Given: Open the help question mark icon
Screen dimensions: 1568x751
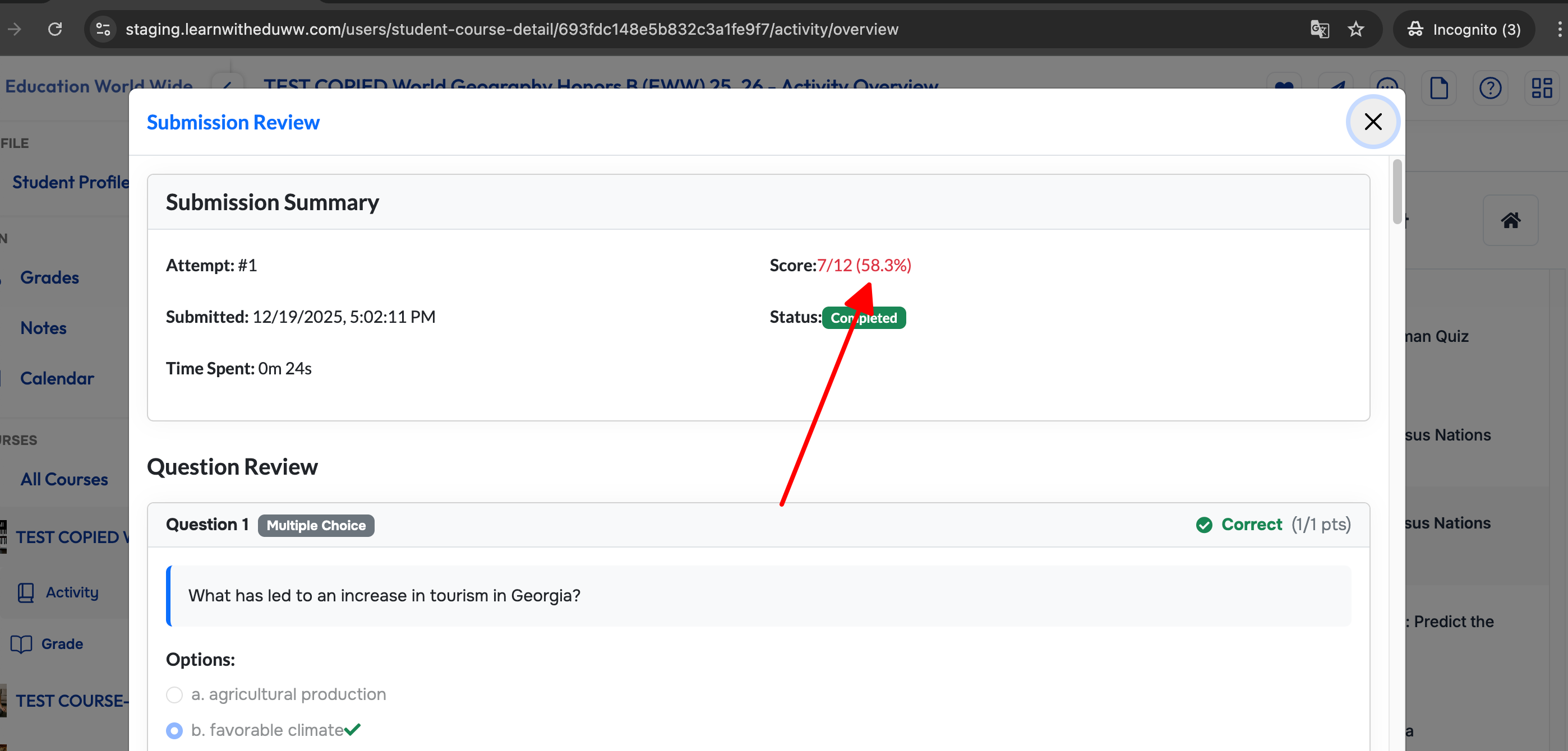Looking at the screenshot, I should [1490, 88].
